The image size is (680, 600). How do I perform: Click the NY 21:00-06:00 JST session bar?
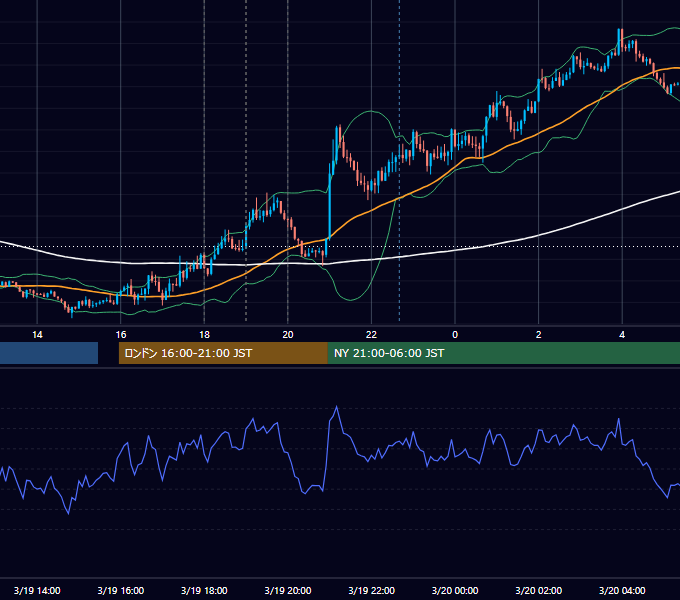tap(504, 353)
